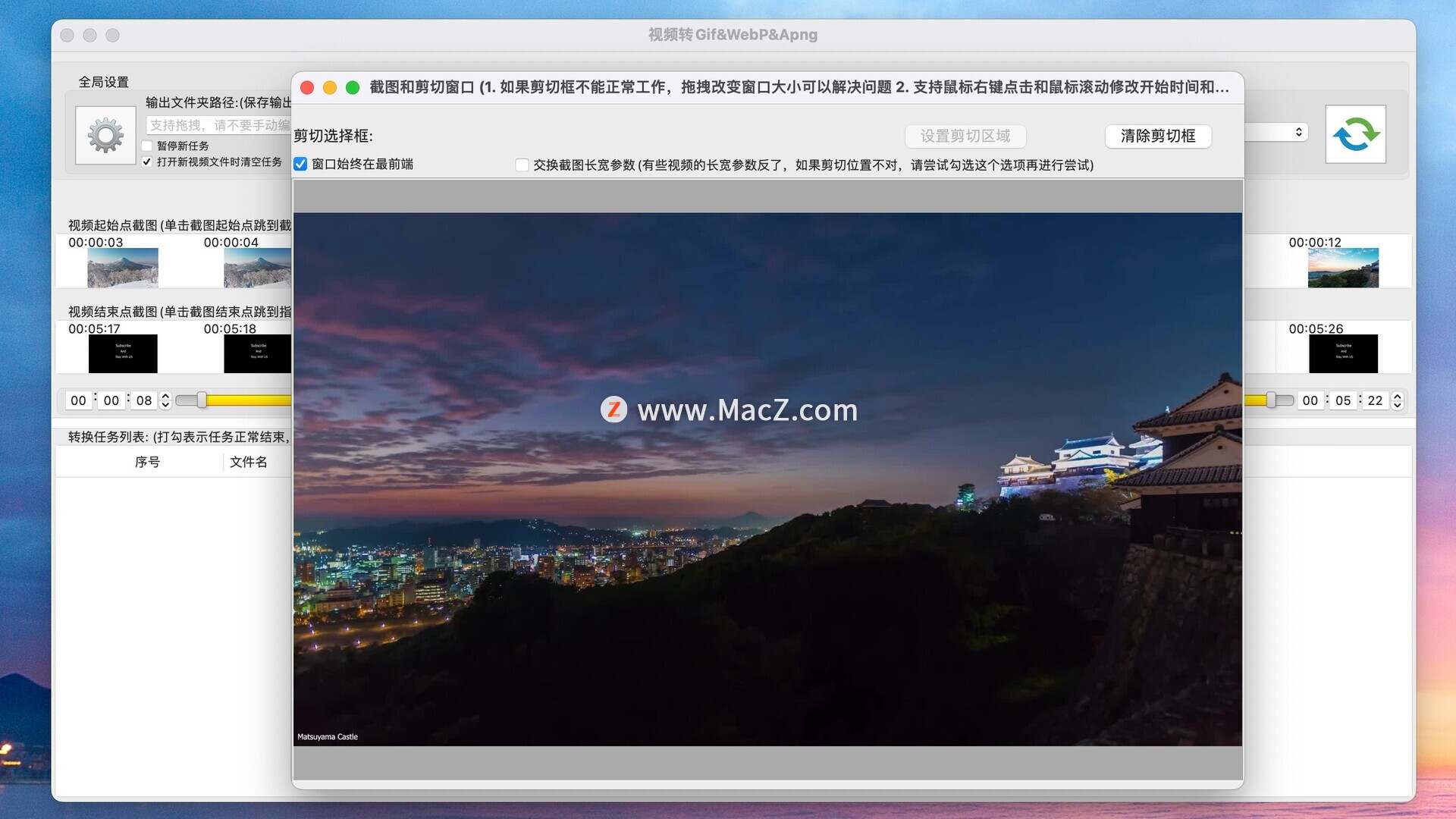Select end thumbnail at 00:05:26
The height and width of the screenshot is (819, 1456).
(1343, 353)
